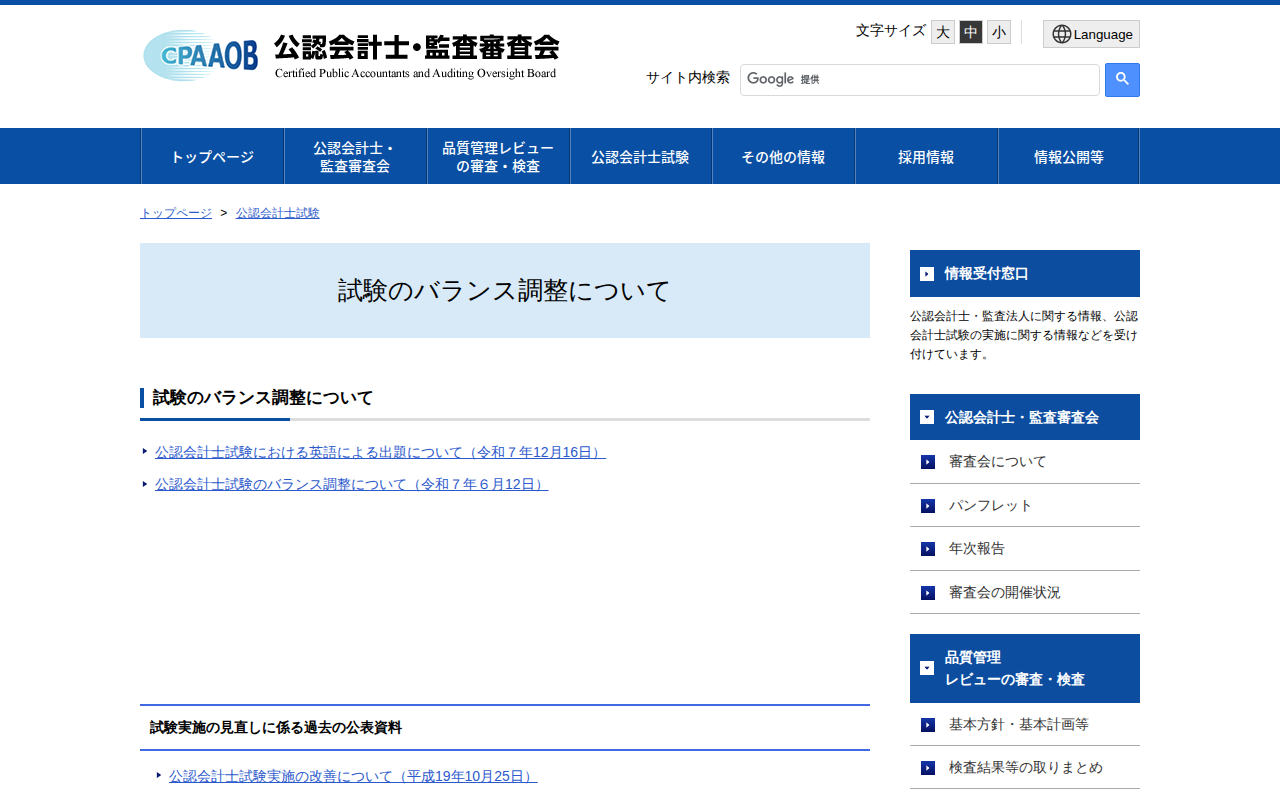Open 公認会計士試験実施の改善について link
The height and width of the screenshot is (800, 1280).
(353, 776)
